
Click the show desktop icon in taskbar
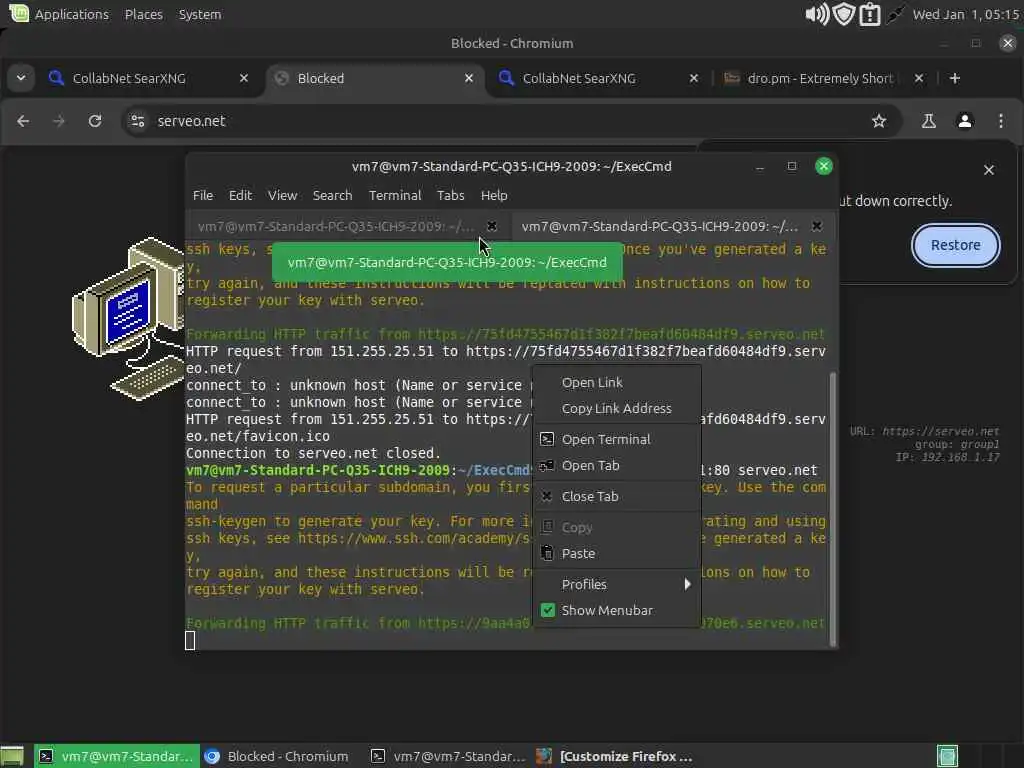coord(12,756)
